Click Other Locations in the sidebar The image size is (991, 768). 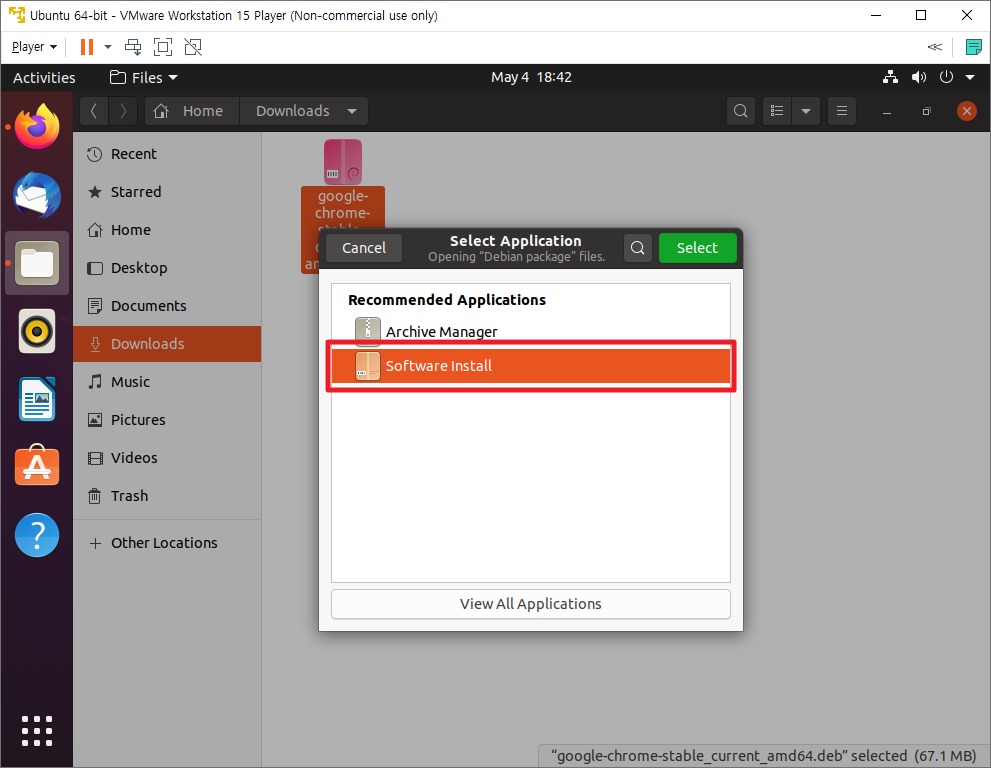point(167,542)
